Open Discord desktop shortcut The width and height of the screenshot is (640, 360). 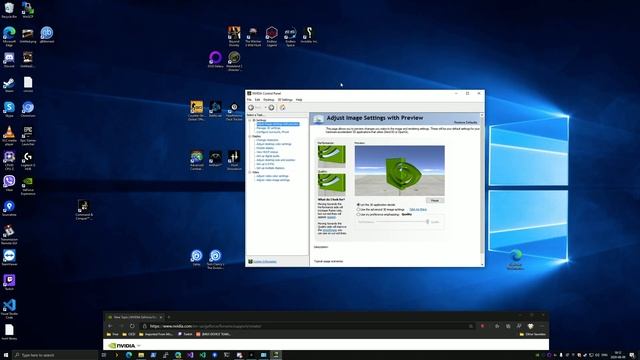tap(9, 60)
